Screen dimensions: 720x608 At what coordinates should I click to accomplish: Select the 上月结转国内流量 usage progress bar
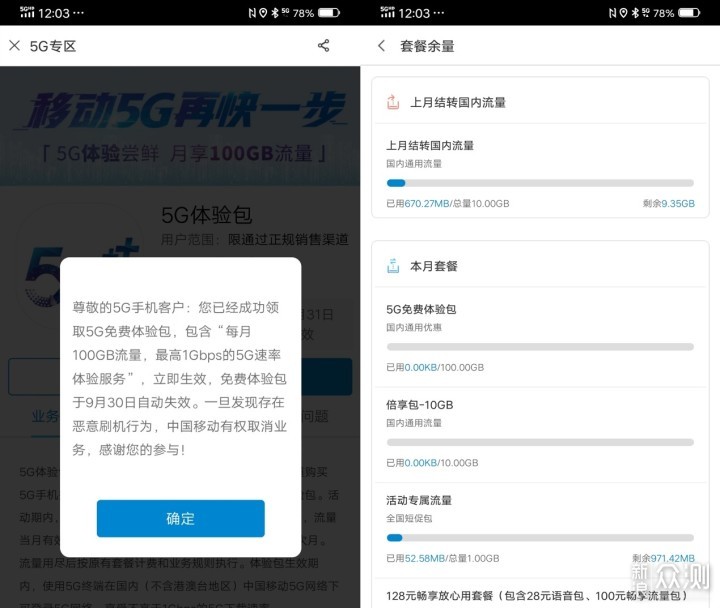coord(539,183)
